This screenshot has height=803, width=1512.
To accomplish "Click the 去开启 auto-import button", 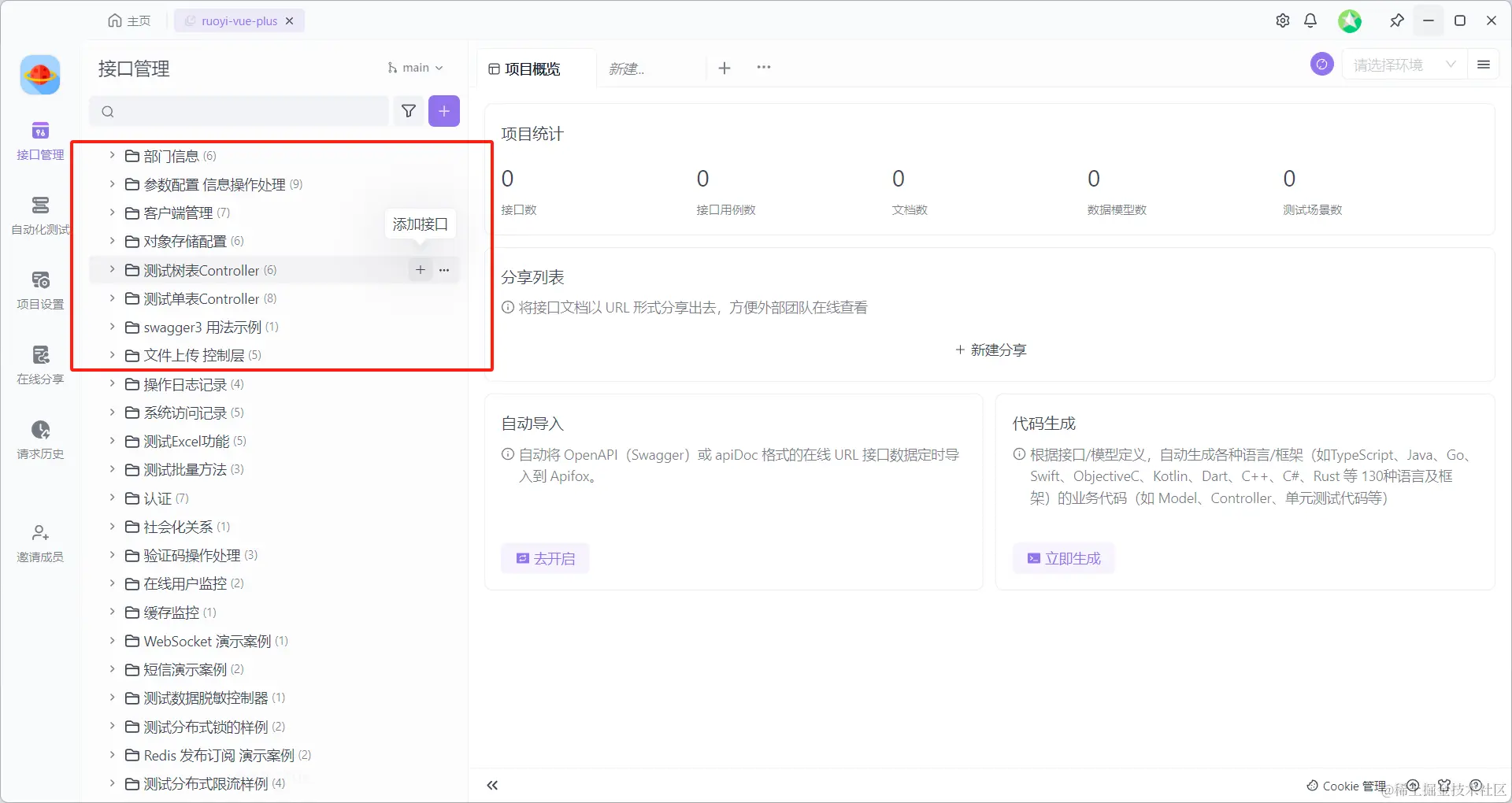I will [545, 558].
